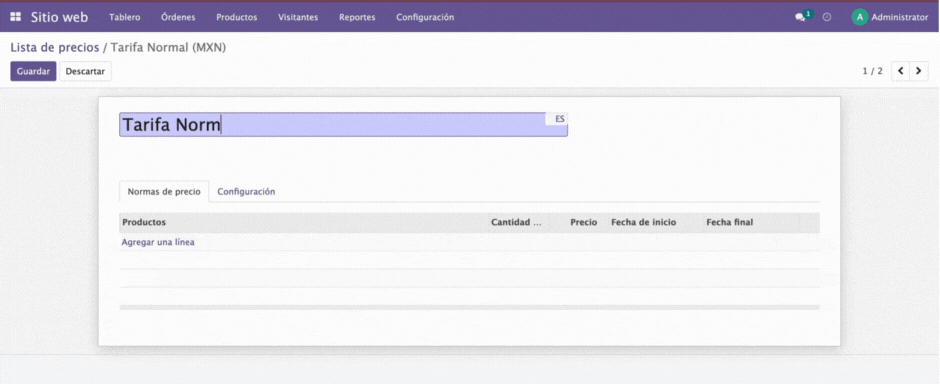940x384 pixels.
Task: Sort by Precio column header
Action: click(583, 222)
